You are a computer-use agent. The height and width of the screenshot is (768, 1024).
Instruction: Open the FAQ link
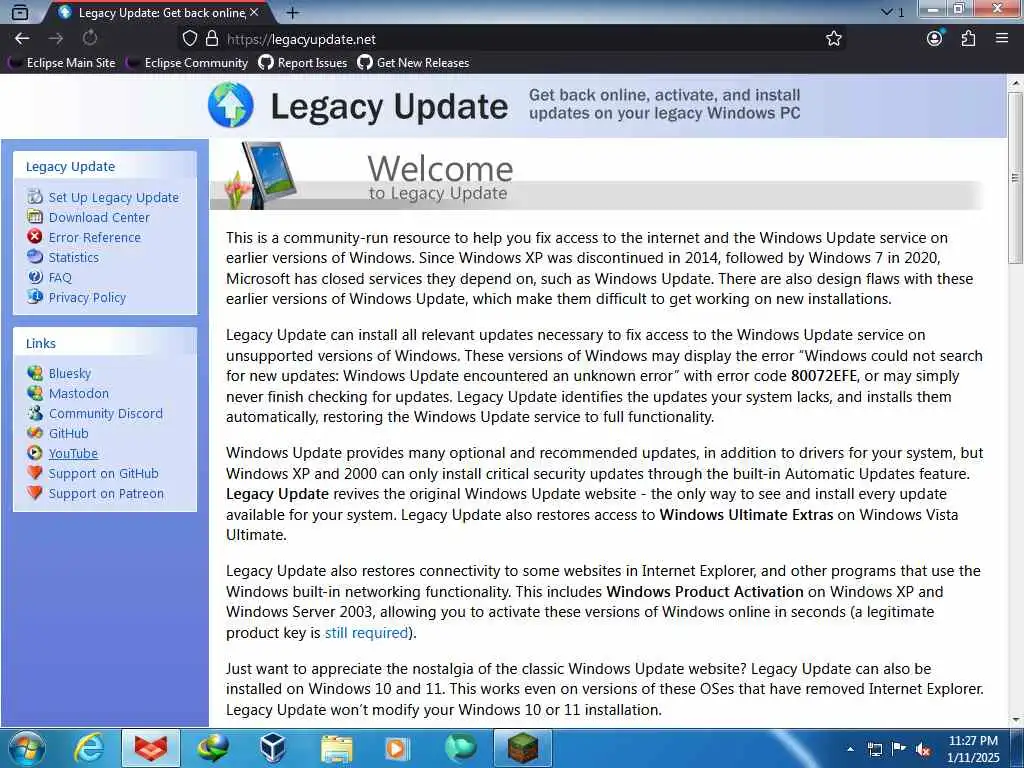tap(60, 278)
